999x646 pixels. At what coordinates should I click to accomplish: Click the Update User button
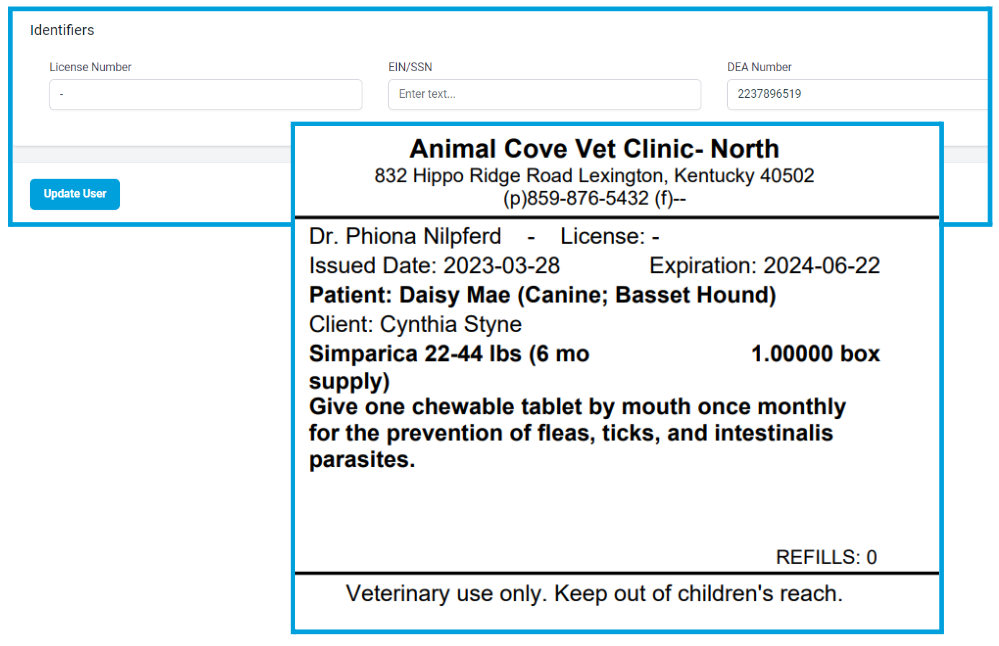(75, 194)
